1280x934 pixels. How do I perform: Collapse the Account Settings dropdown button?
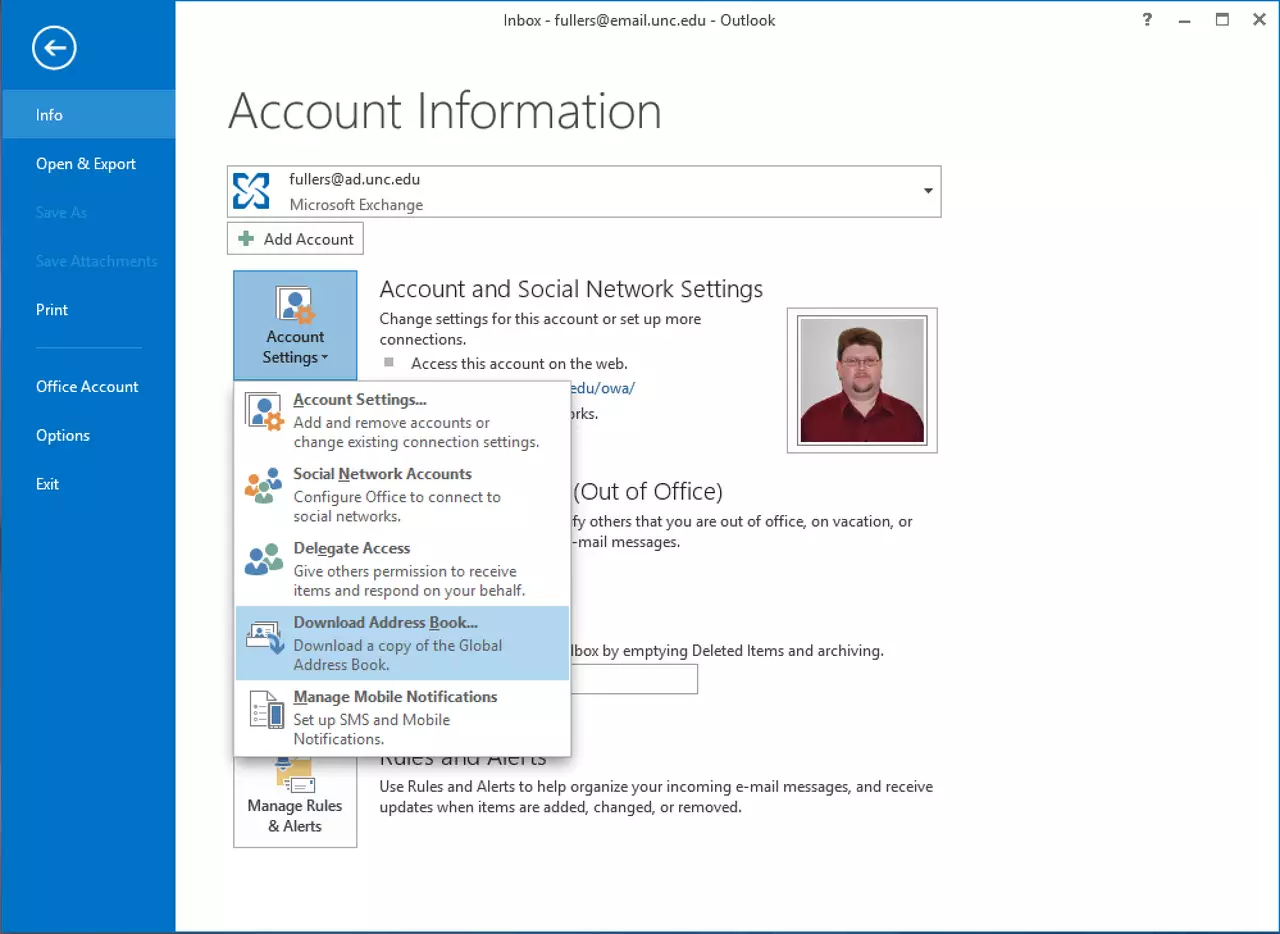(x=295, y=325)
